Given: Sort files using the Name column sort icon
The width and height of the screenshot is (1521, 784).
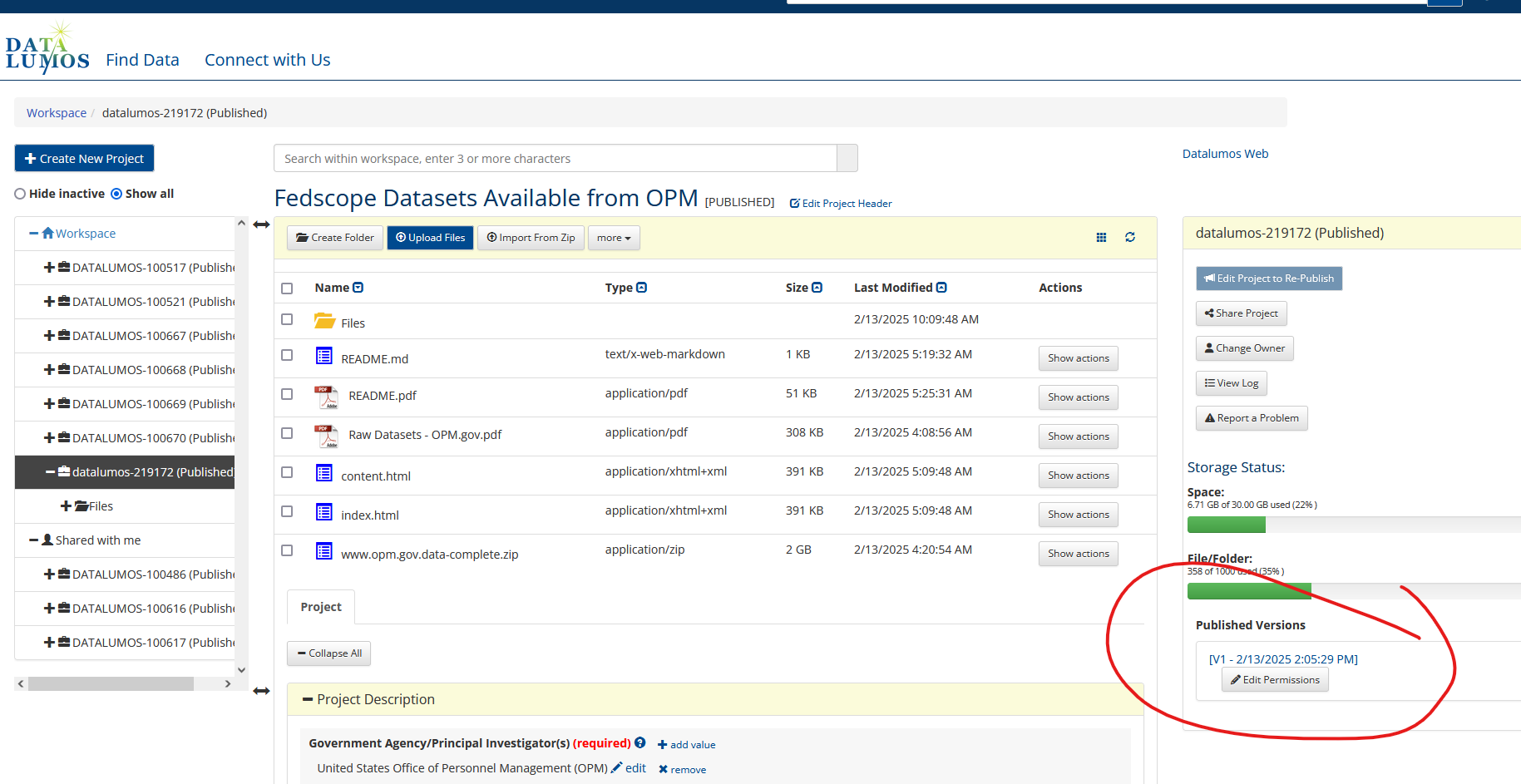Looking at the screenshot, I should (x=358, y=287).
